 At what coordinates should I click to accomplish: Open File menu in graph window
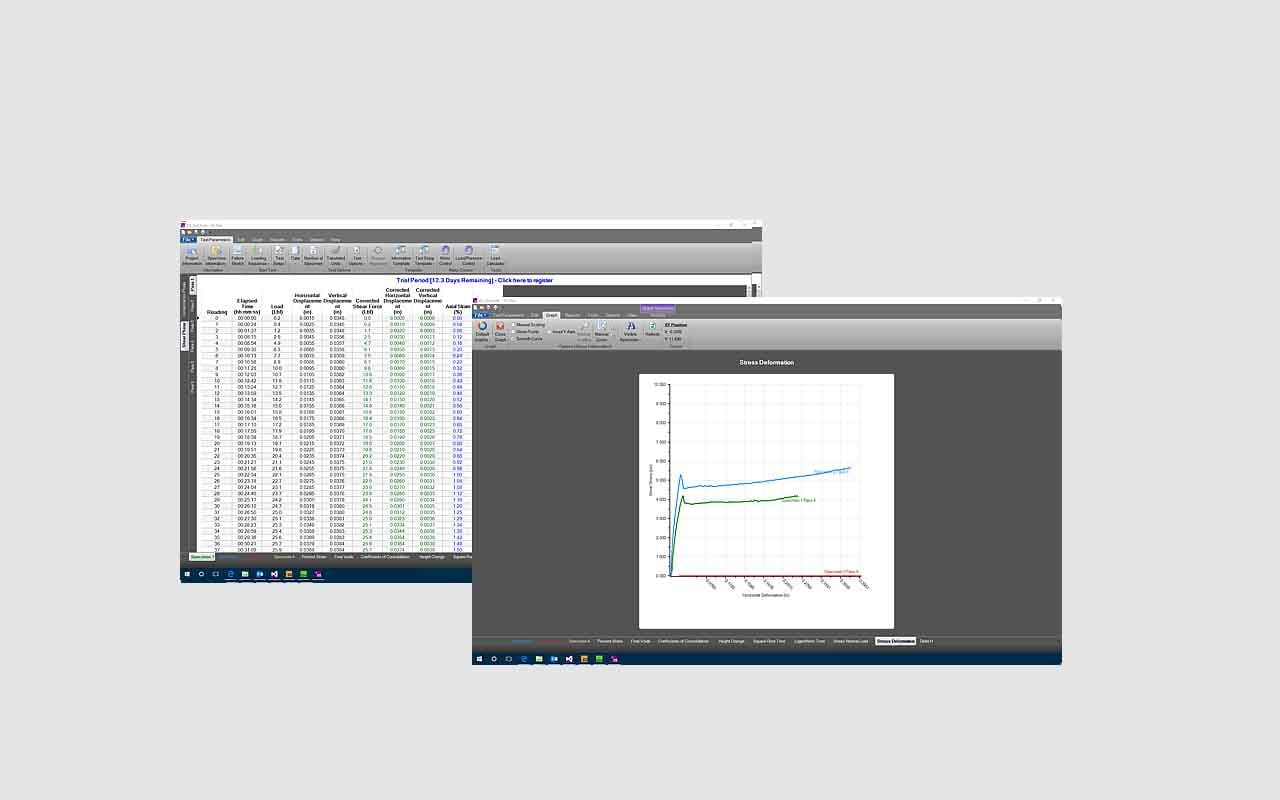point(482,315)
